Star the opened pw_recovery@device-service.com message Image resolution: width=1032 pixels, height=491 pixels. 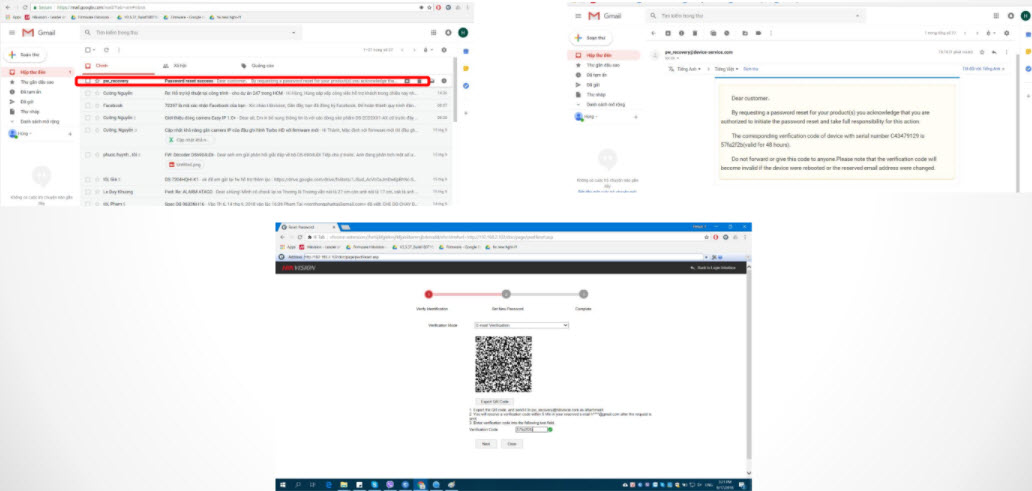click(x=983, y=51)
